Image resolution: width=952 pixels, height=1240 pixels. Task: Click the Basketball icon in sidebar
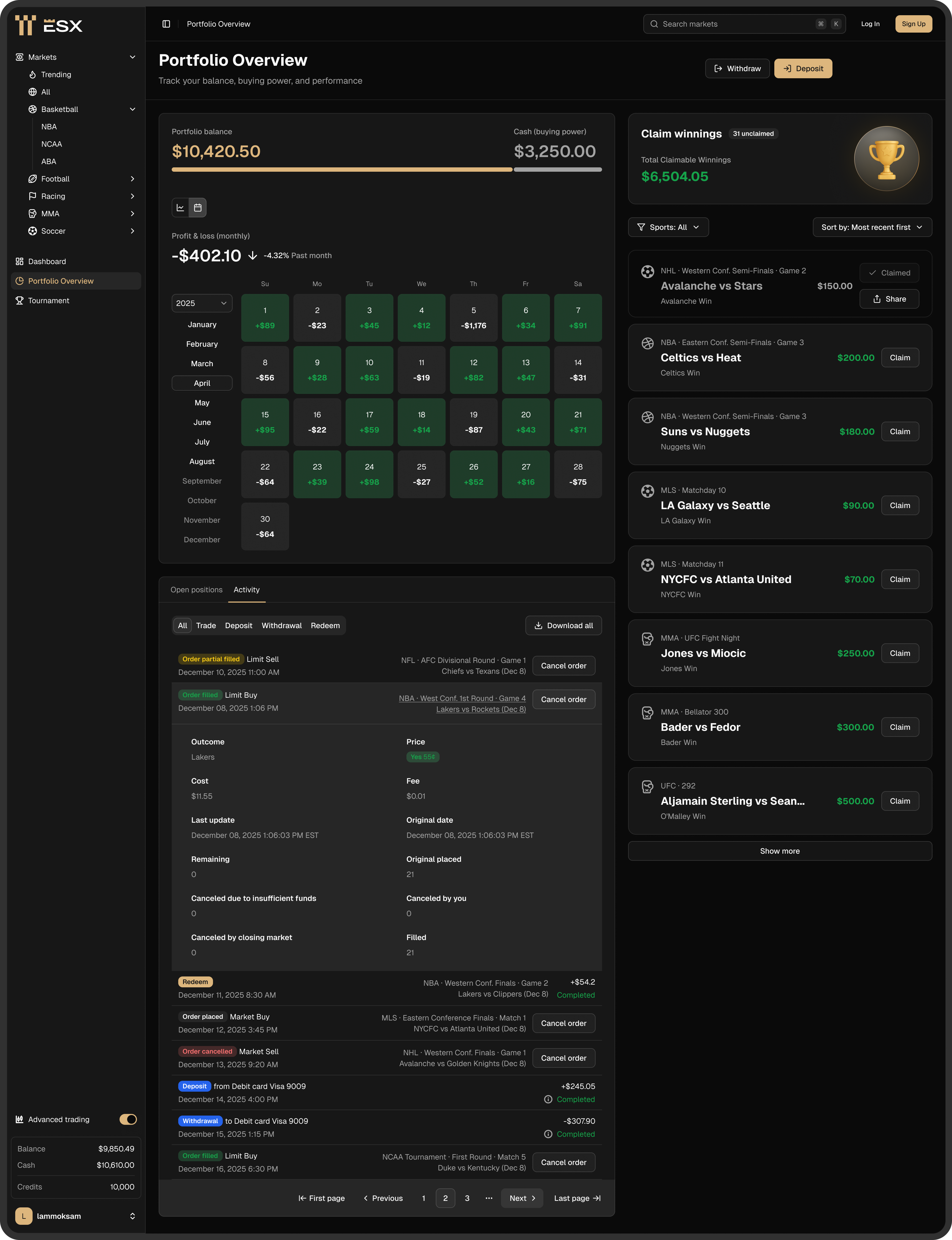[32, 109]
